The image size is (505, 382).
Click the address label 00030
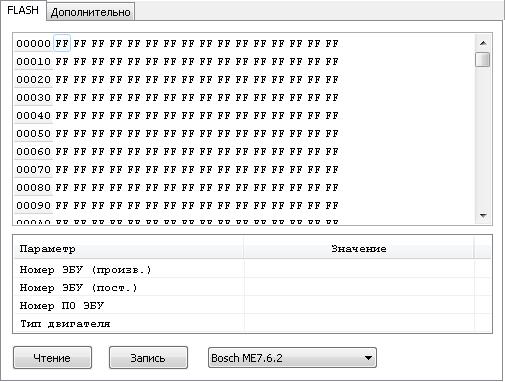33,98
